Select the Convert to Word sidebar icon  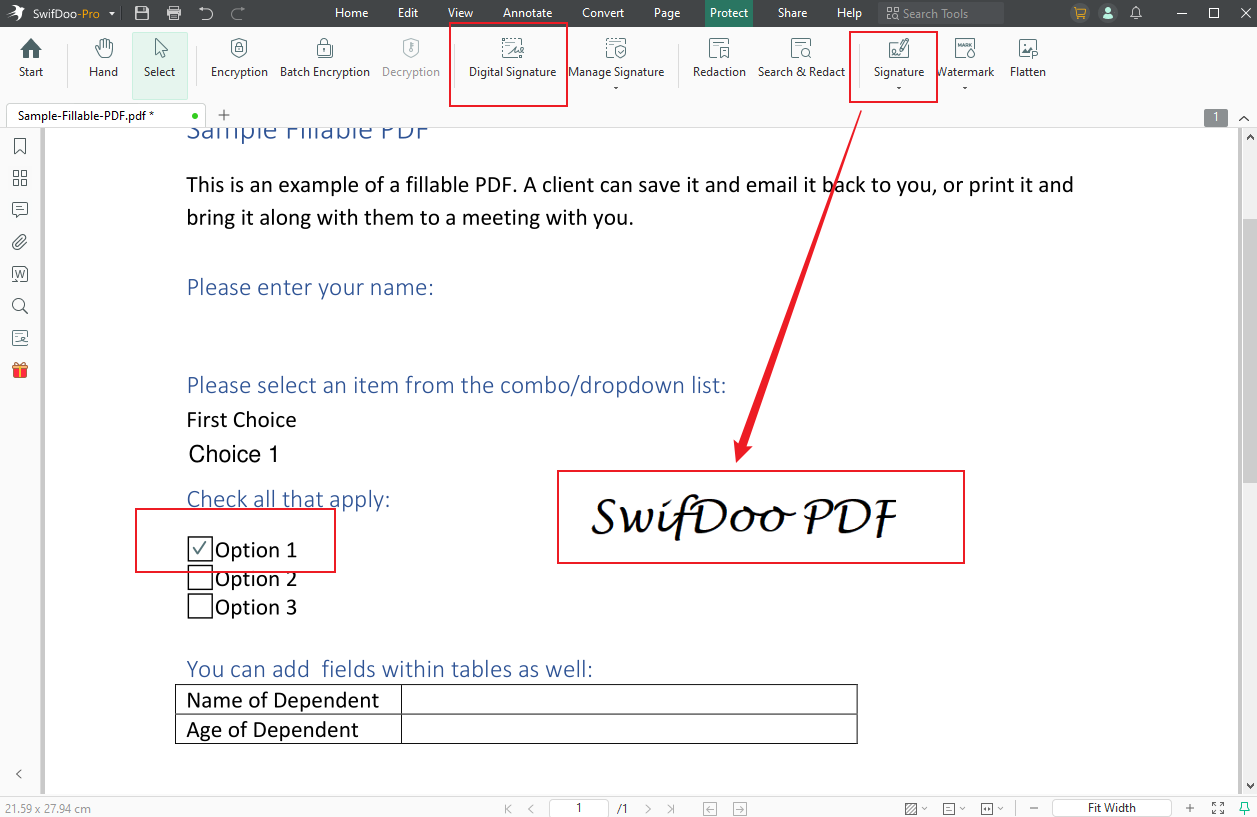click(19, 273)
